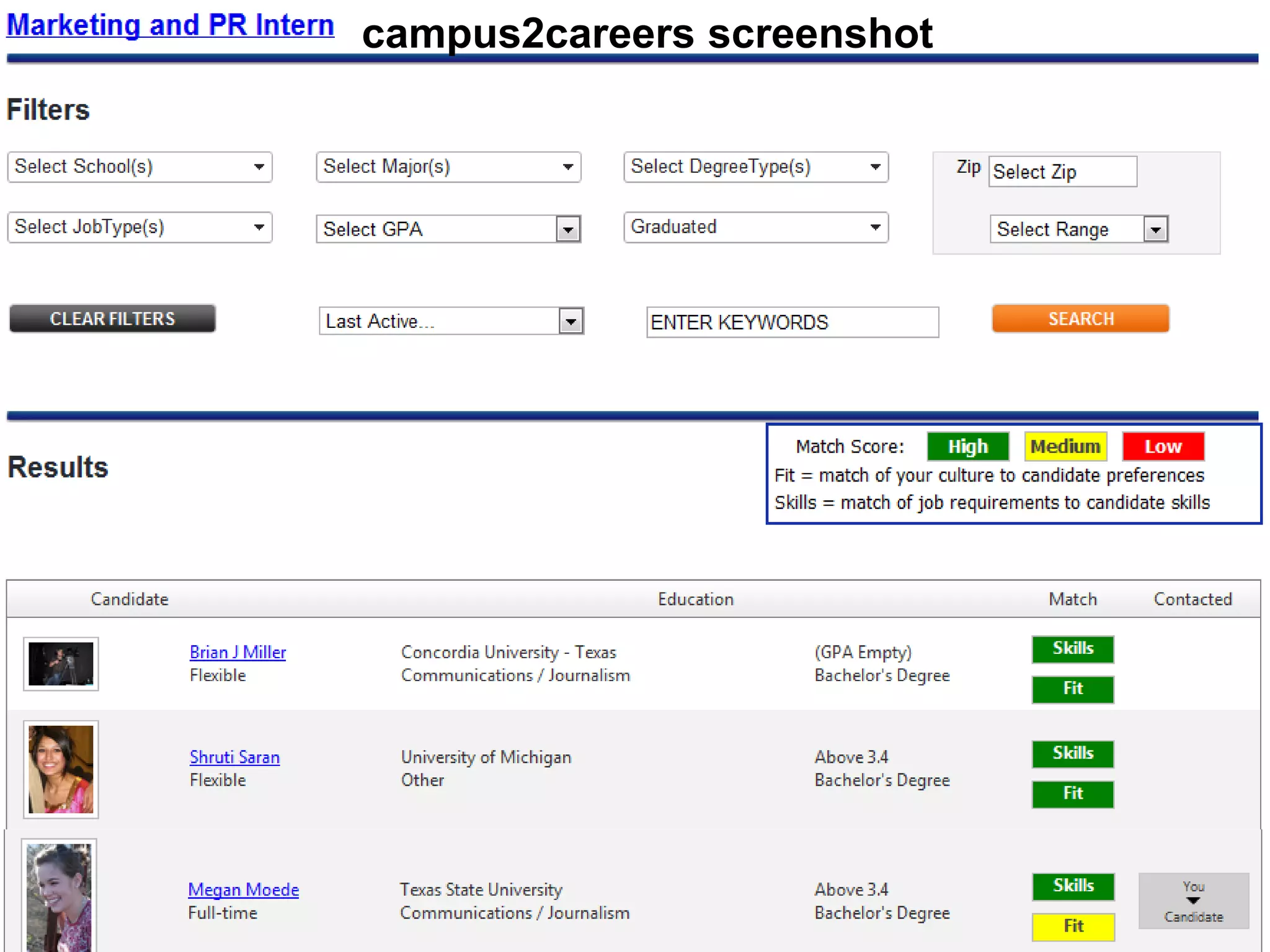Open the Select JobType(s) dropdown
The image size is (1270, 952).
pyautogui.click(x=140, y=227)
